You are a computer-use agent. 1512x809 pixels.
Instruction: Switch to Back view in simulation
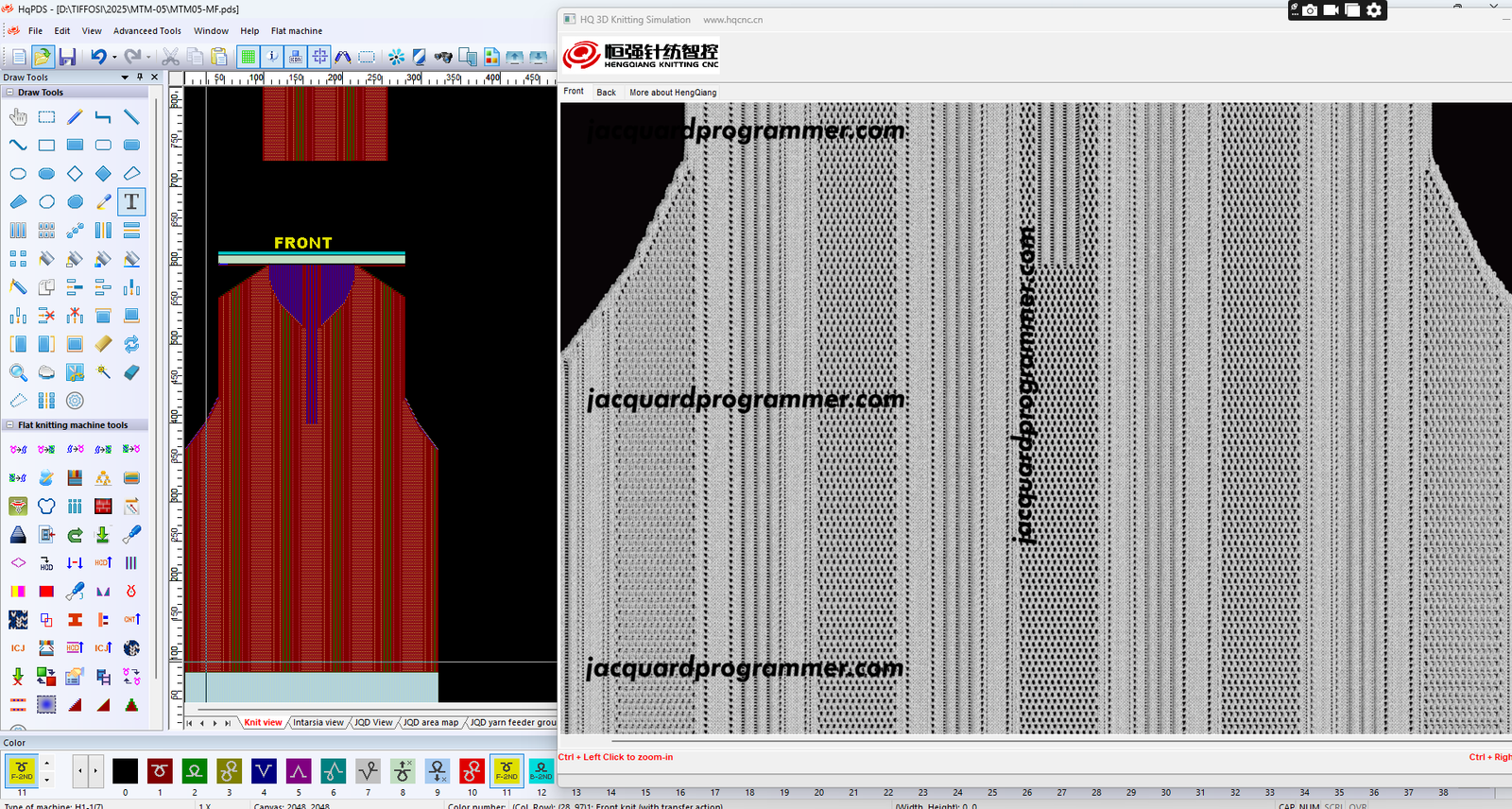tap(606, 93)
